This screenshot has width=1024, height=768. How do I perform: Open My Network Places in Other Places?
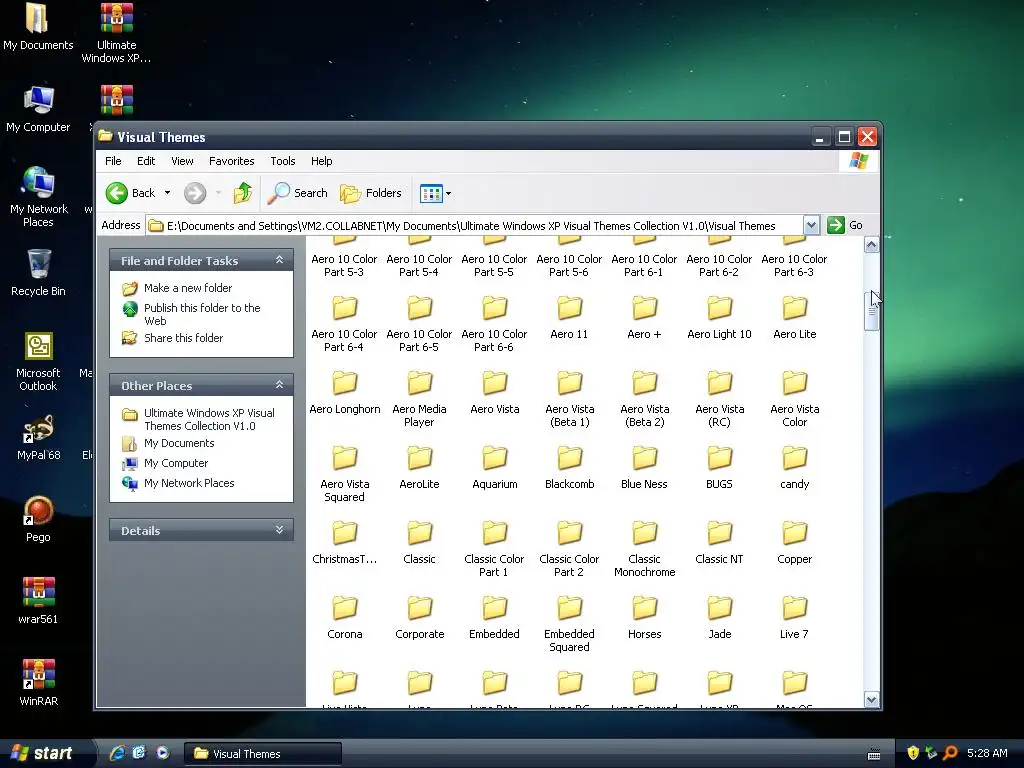pyautogui.click(x=189, y=483)
